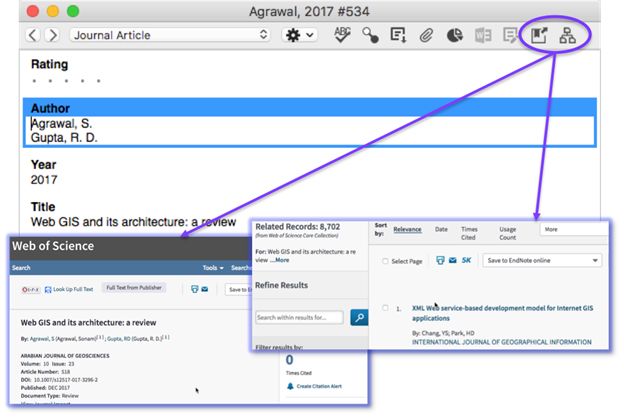Screen dimensions: 624x419
Task: Go to the next reference with the forward arrow
Action: point(52,35)
